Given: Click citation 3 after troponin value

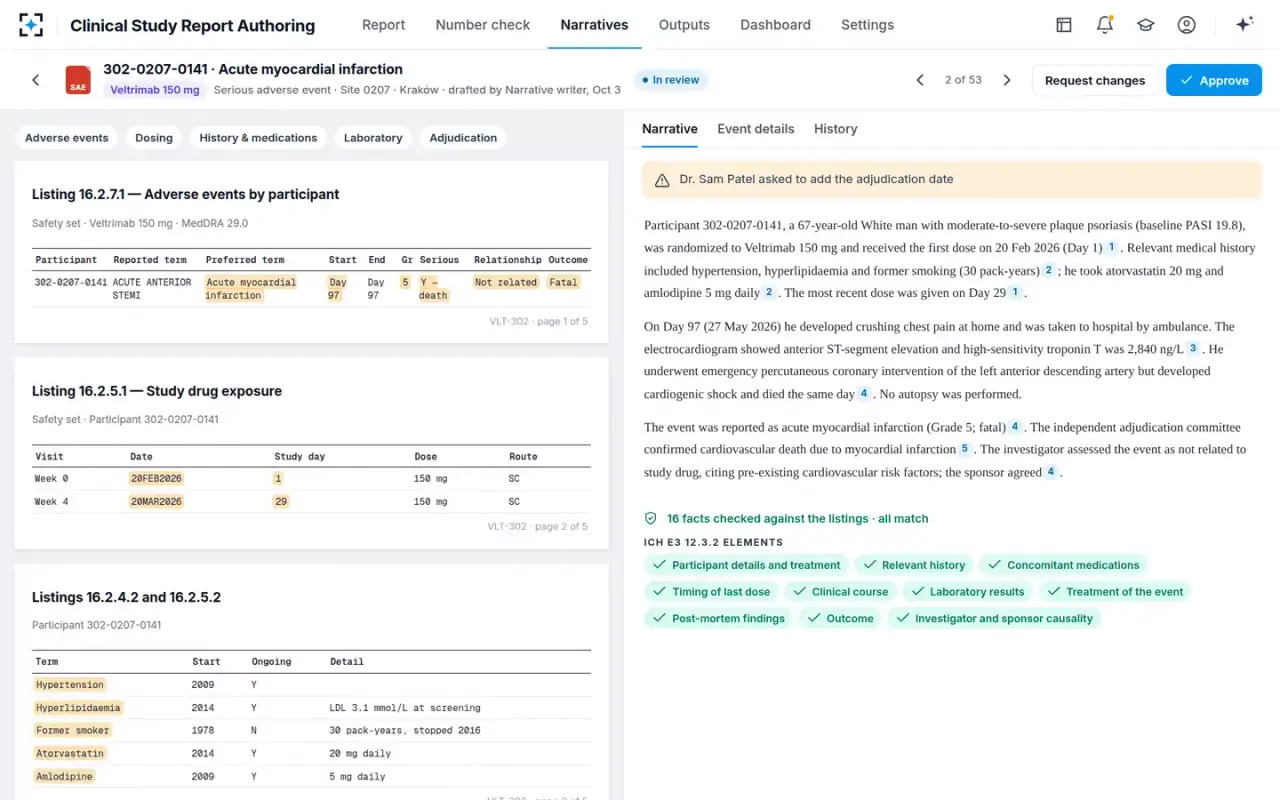Looking at the screenshot, I should [1193, 348].
